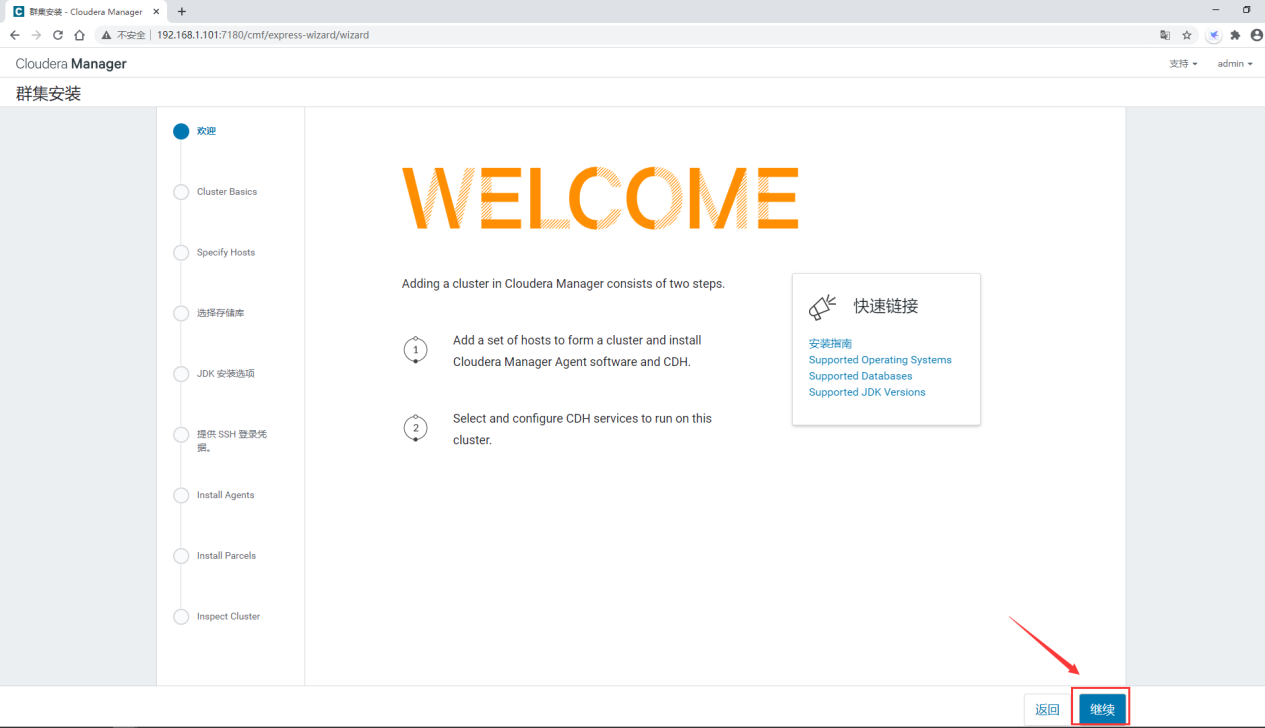
Task: Click the browser forward arrow
Action: tap(36, 35)
